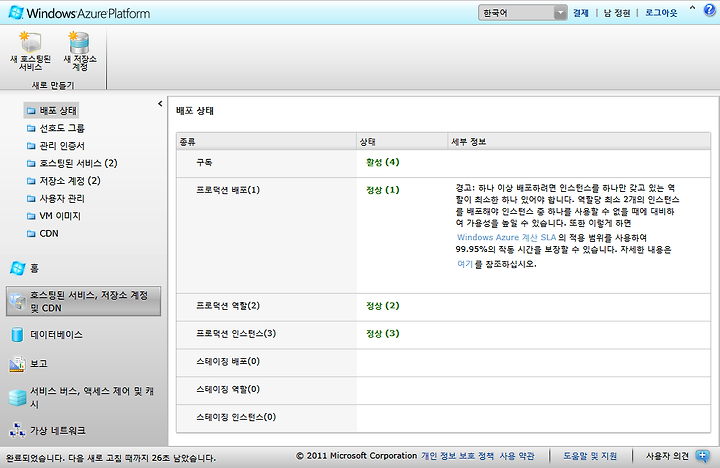The image size is (720, 468).
Task: Click the 정상 (1) status
Action: click(383, 190)
